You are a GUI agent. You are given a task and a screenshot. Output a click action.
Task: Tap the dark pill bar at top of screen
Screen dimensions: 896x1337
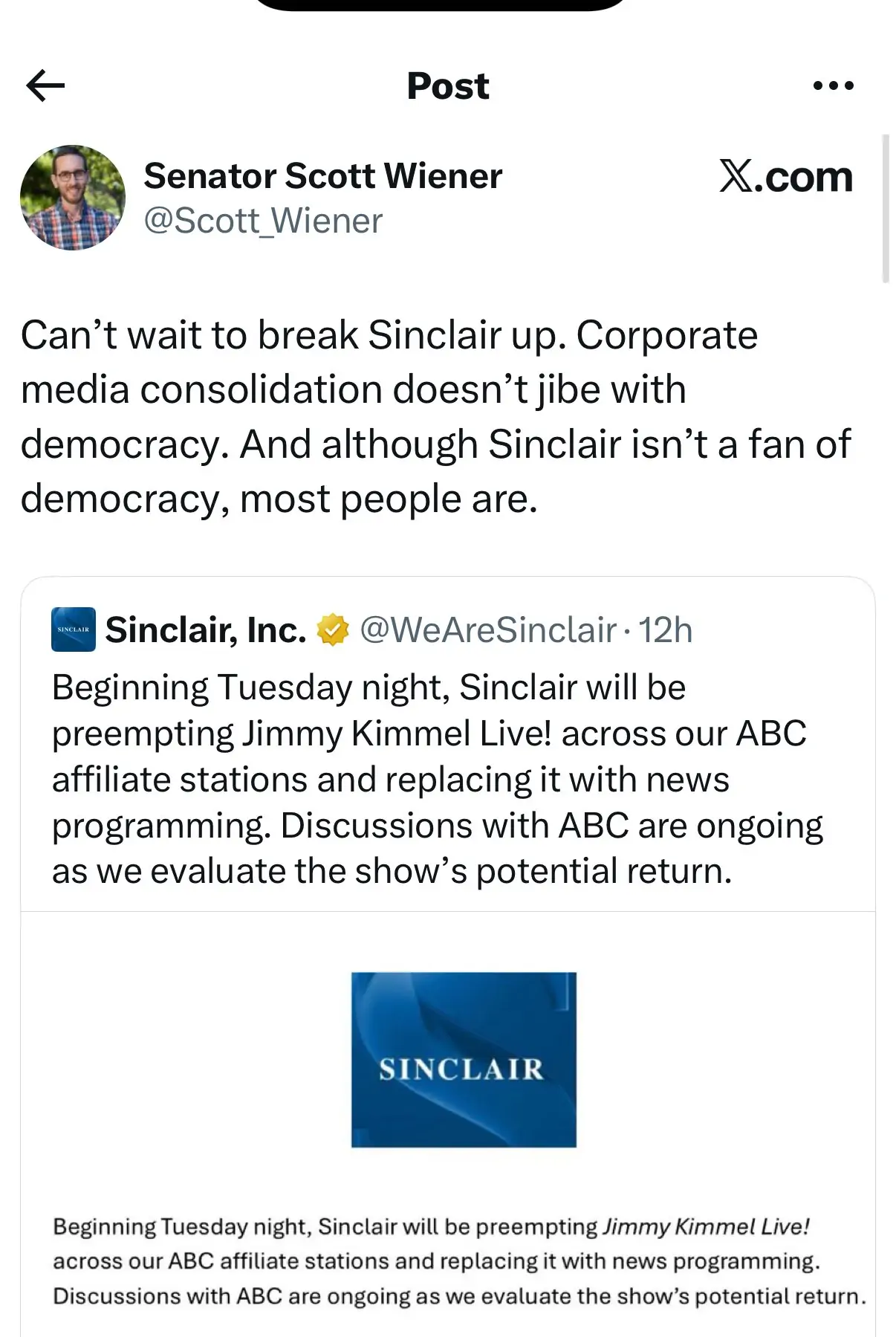442,4
